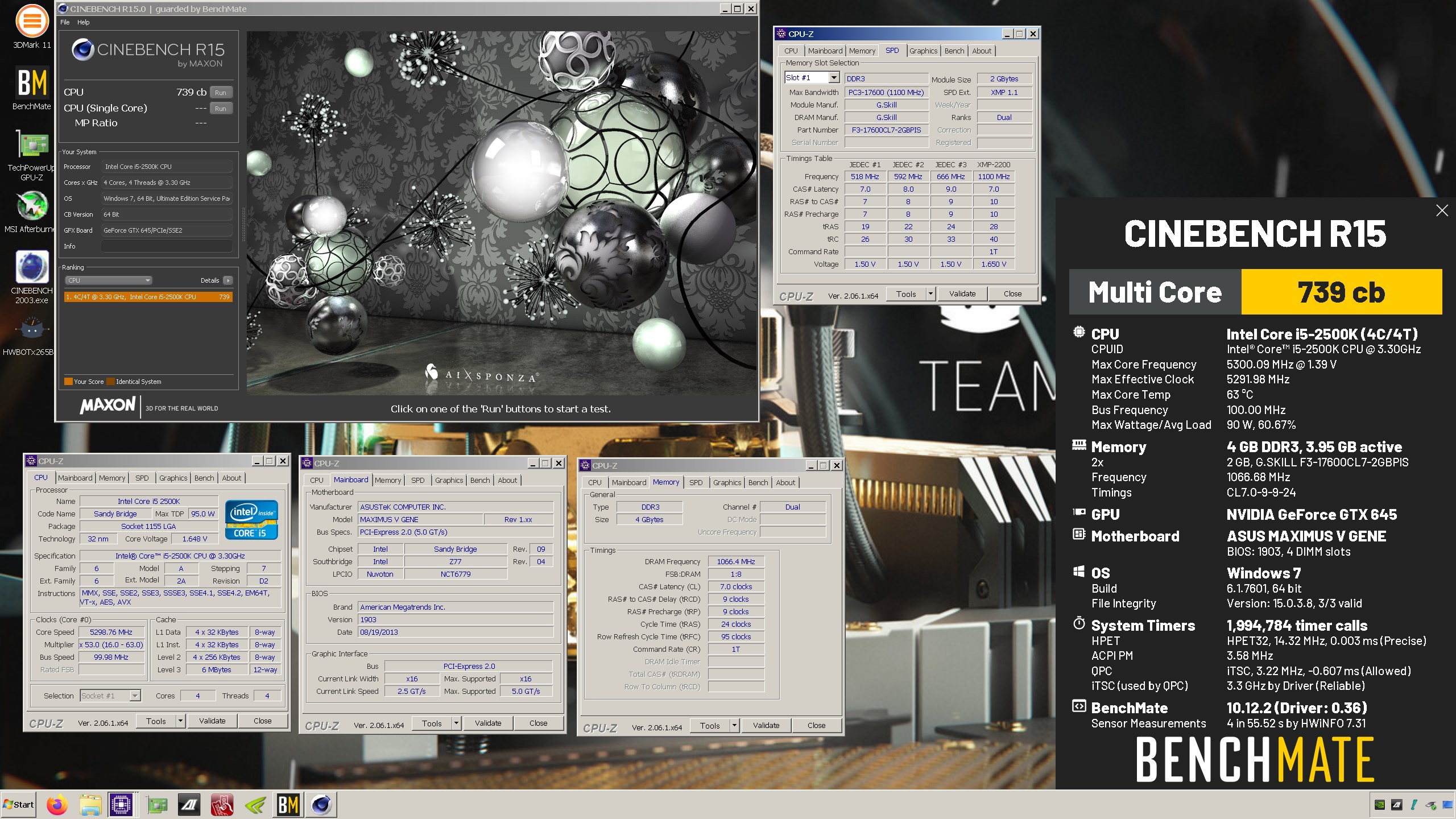Expand Tools arrow in CPU-Z SPD window

(930, 294)
